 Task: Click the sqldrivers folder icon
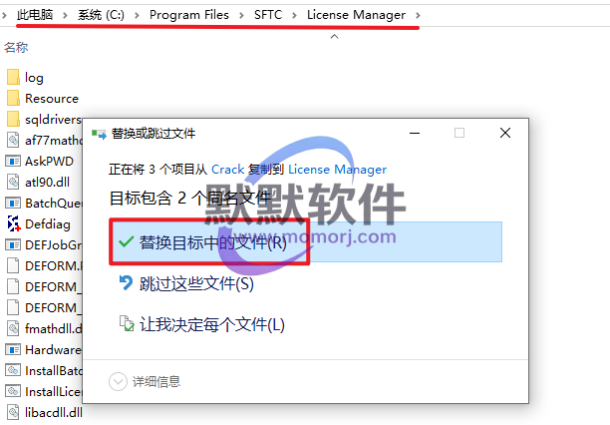(13, 119)
